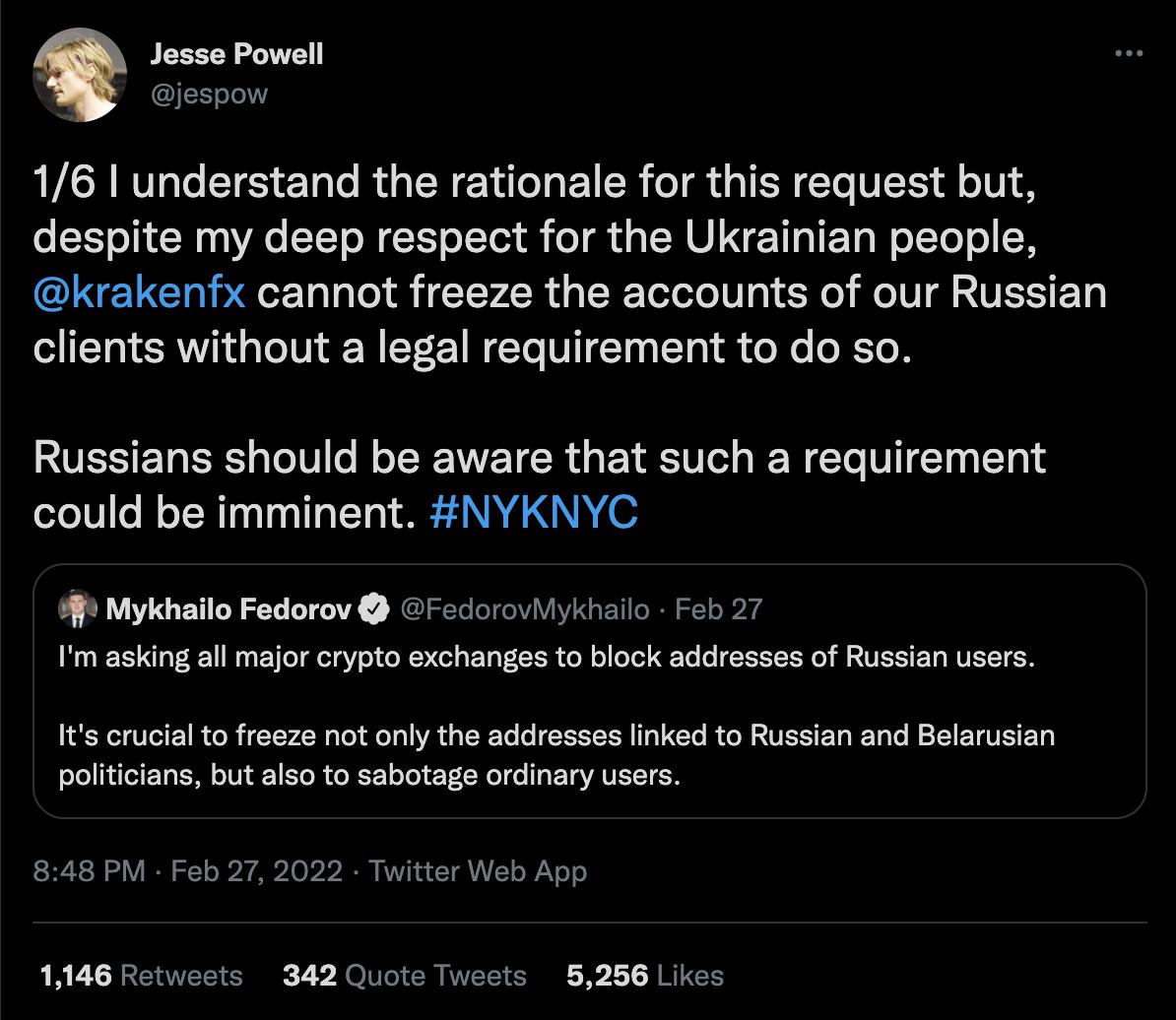
Task: Click Jesse Powell's profile avatar
Action: (80, 75)
